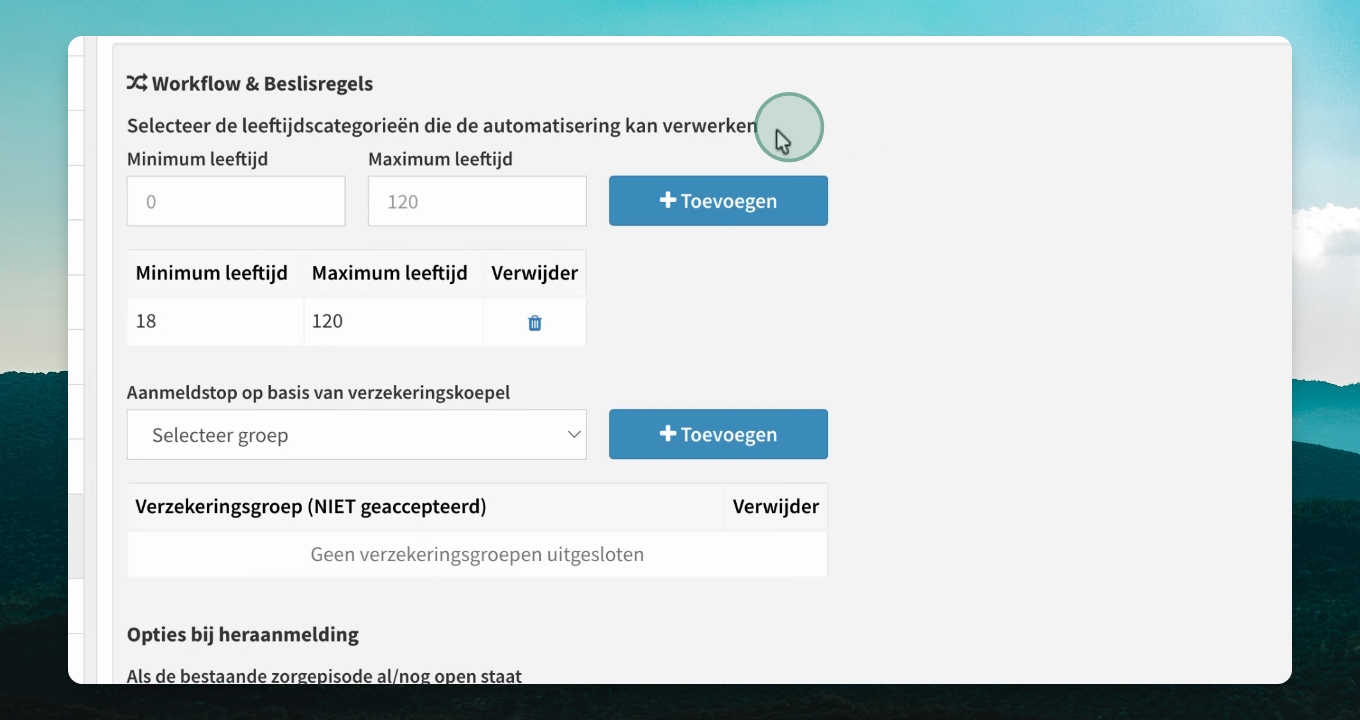Viewport: 1360px width, 720px height.
Task: Select the value 120 in the age table
Action: click(x=327, y=321)
